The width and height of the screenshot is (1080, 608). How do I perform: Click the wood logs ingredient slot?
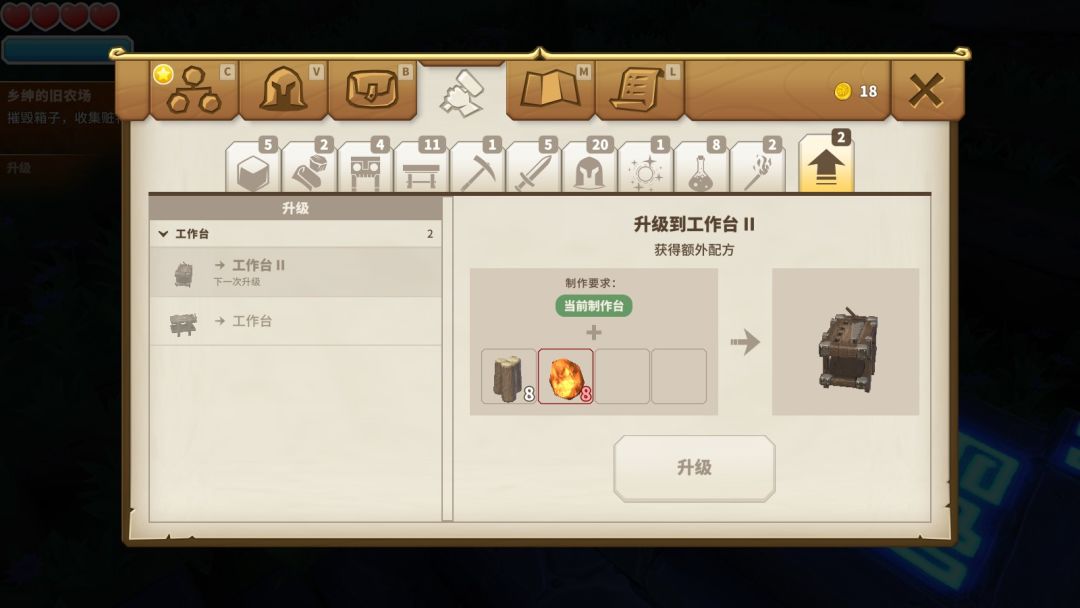(x=509, y=376)
